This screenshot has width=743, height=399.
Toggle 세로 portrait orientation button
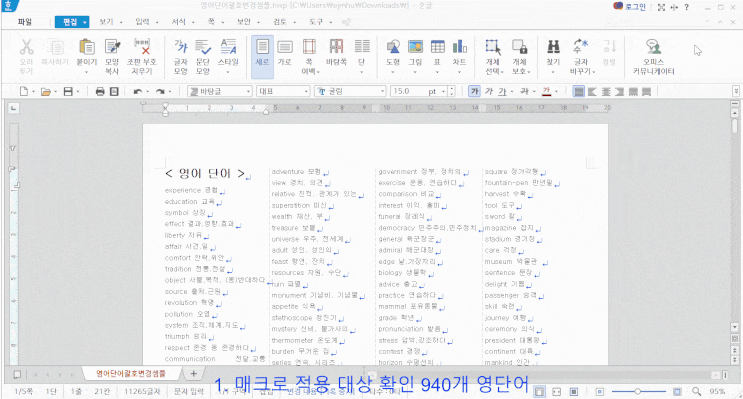point(262,56)
